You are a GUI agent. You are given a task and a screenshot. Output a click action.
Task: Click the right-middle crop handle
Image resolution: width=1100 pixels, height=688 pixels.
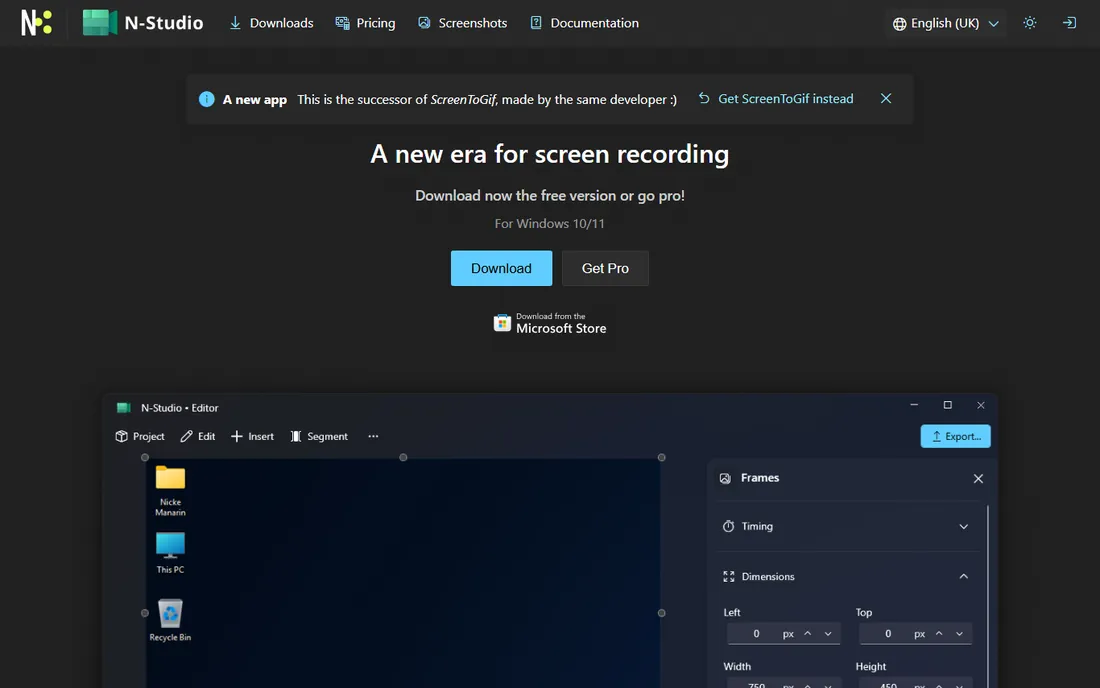[662, 613]
